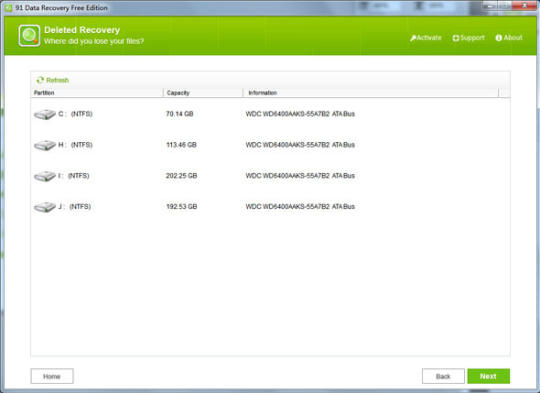
Task: Go to Home screen button
Action: pos(52,376)
